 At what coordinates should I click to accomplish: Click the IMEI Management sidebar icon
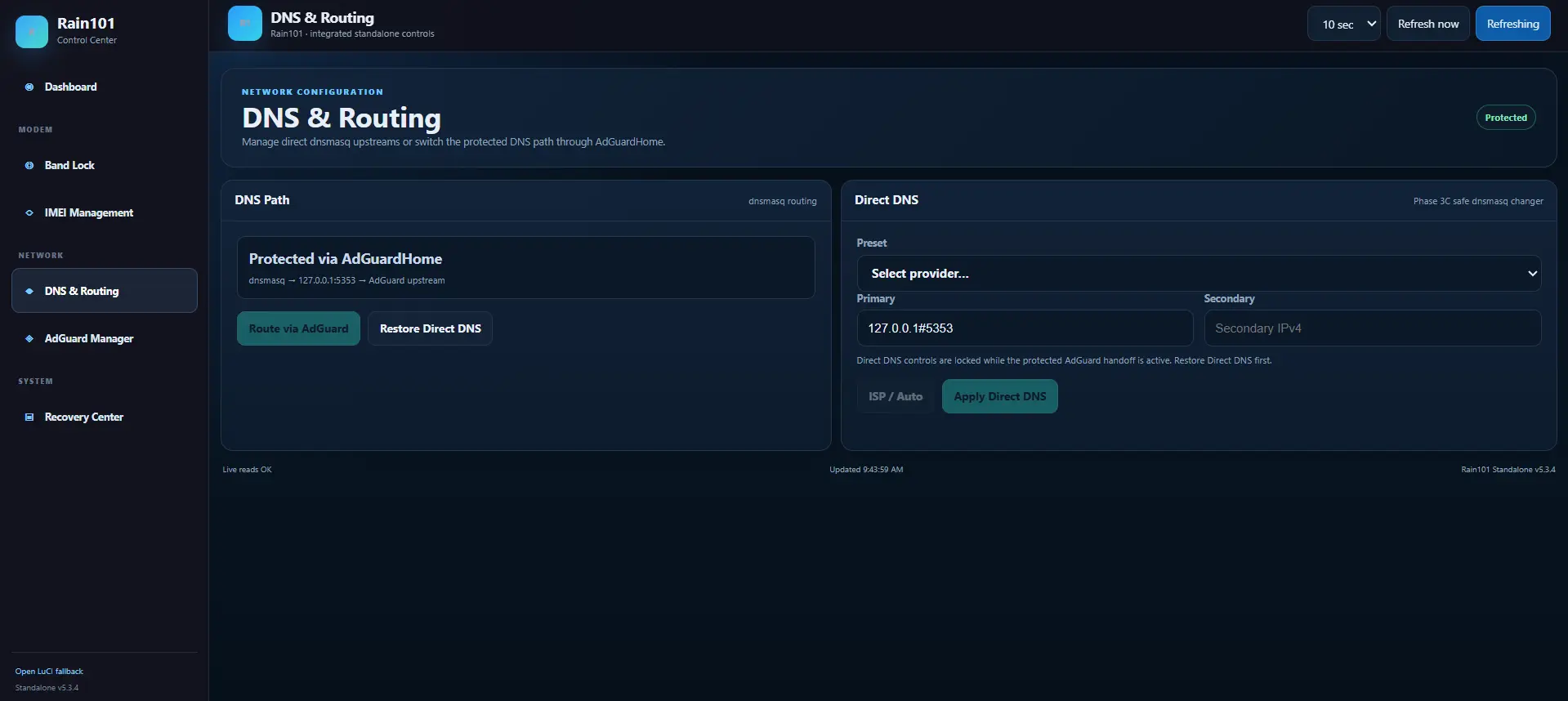(29, 212)
